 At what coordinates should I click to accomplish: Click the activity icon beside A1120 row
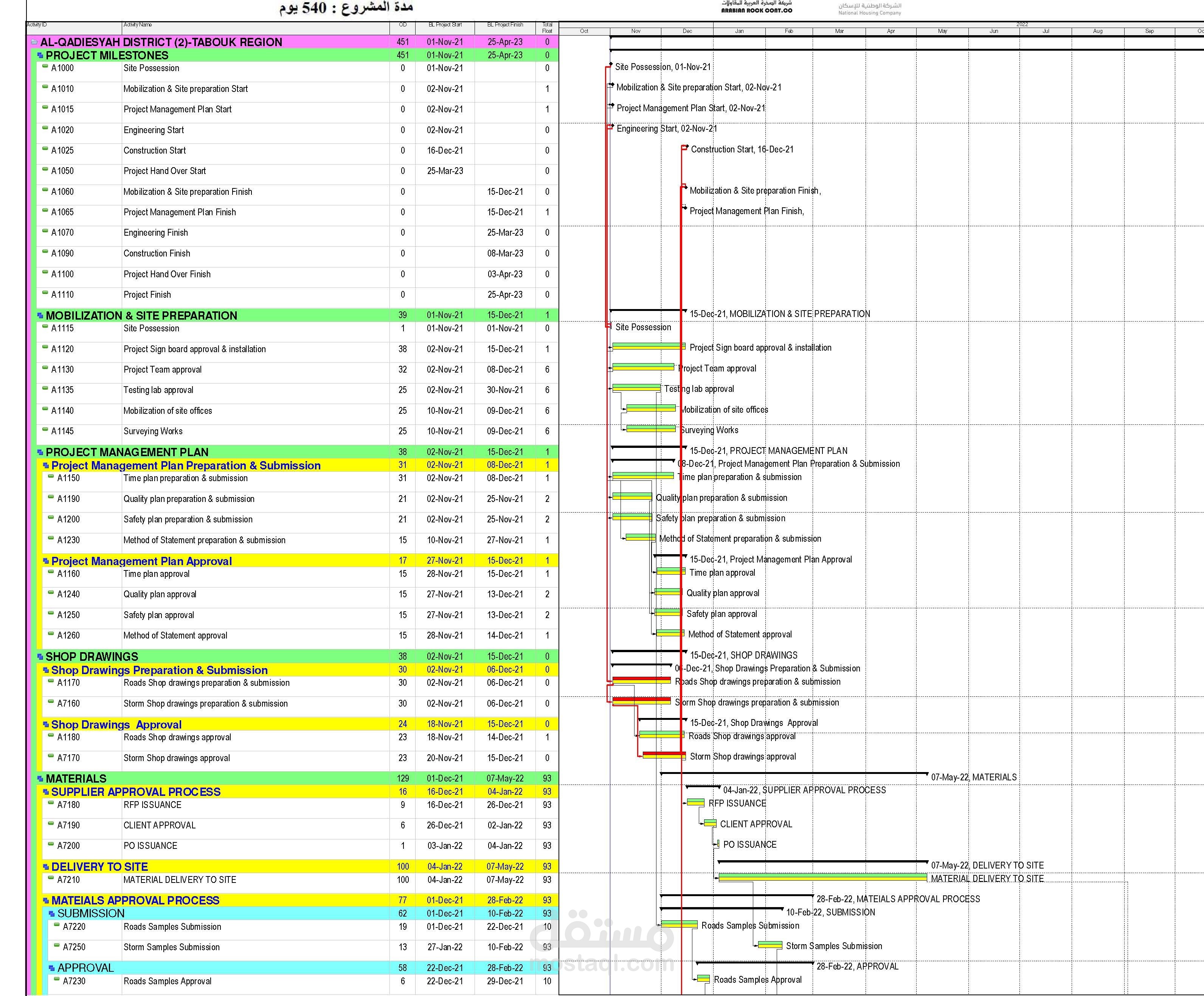pyautogui.click(x=45, y=348)
